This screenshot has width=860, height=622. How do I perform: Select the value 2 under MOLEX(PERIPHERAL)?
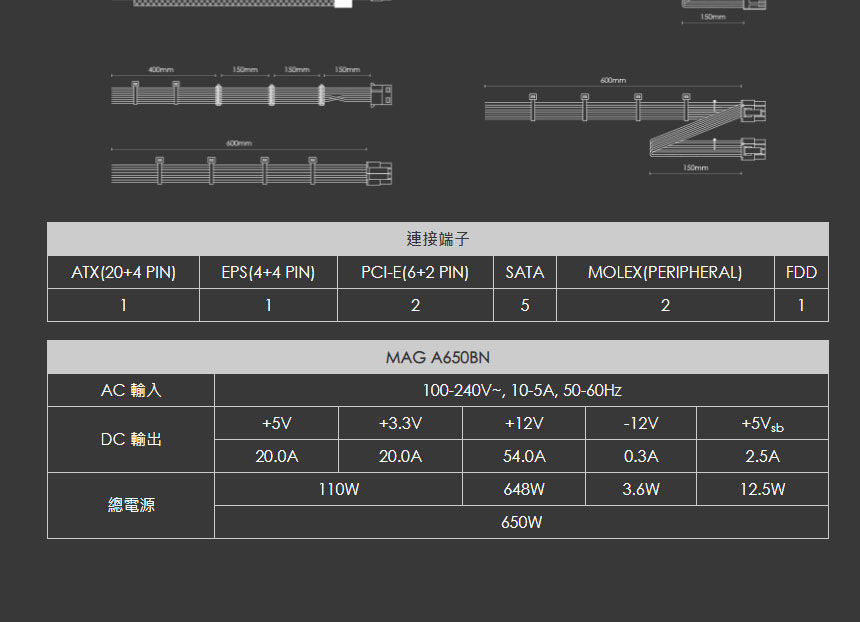tap(665, 305)
